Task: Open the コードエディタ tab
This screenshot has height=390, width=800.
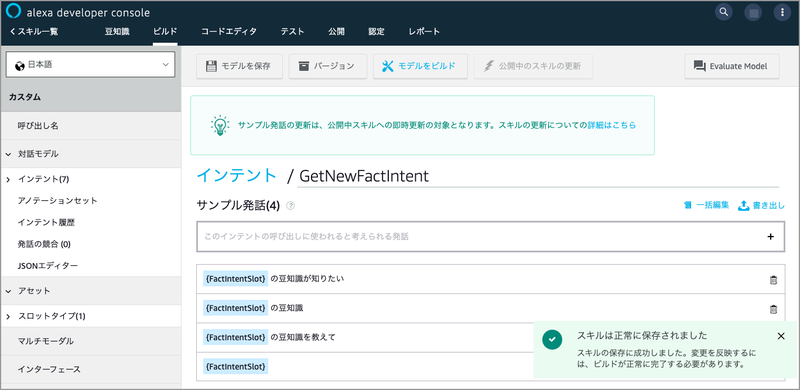Action: coord(229,32)
